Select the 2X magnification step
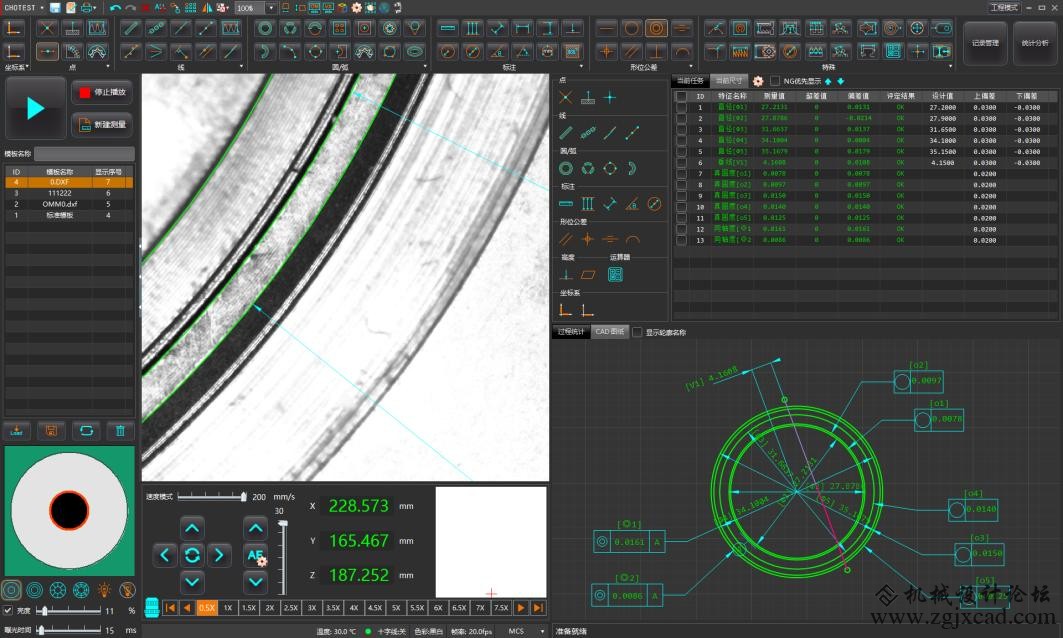The width and height of the screenshot is (1063, 638). coord(270,608)
